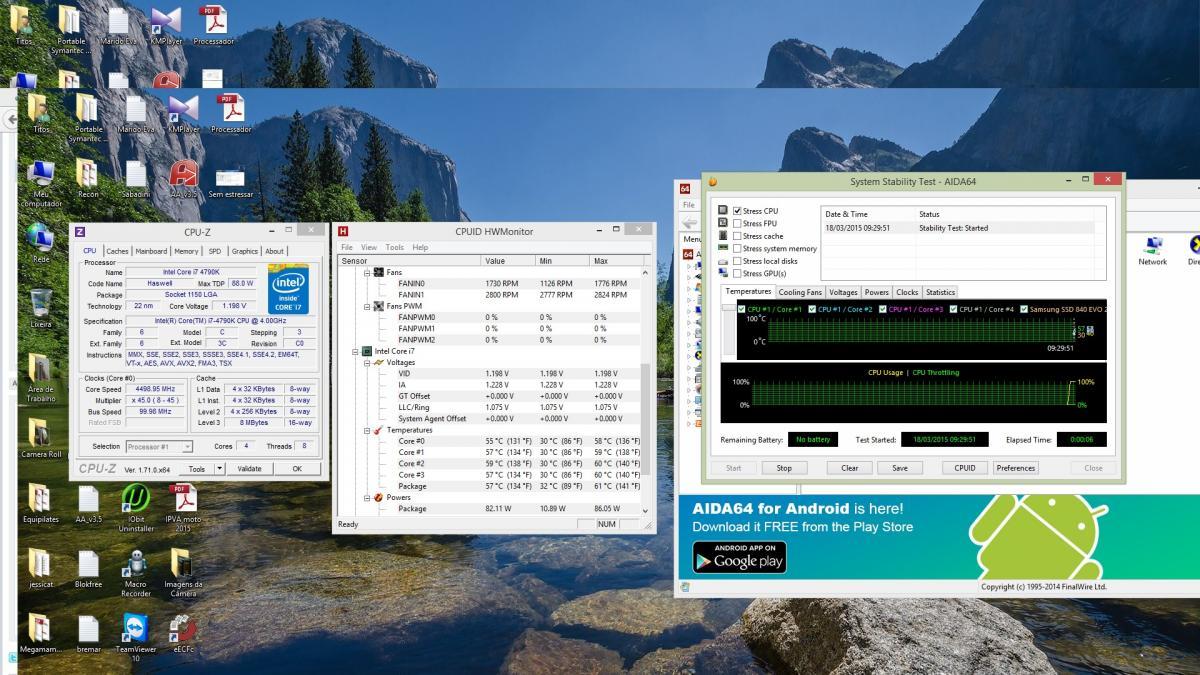Launch the red AA_v3.5 application icon
Image resolution: width=1200 pixels, height=675 pixels.
[183, 174]
